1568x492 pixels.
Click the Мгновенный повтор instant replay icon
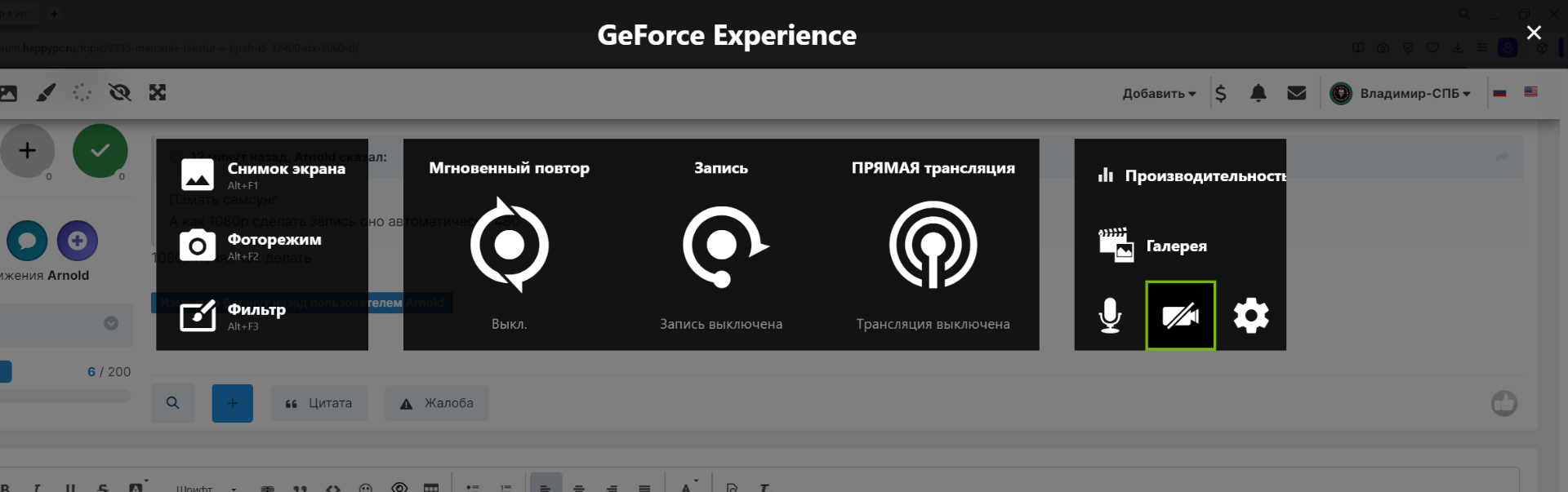(x=509, y=245)
